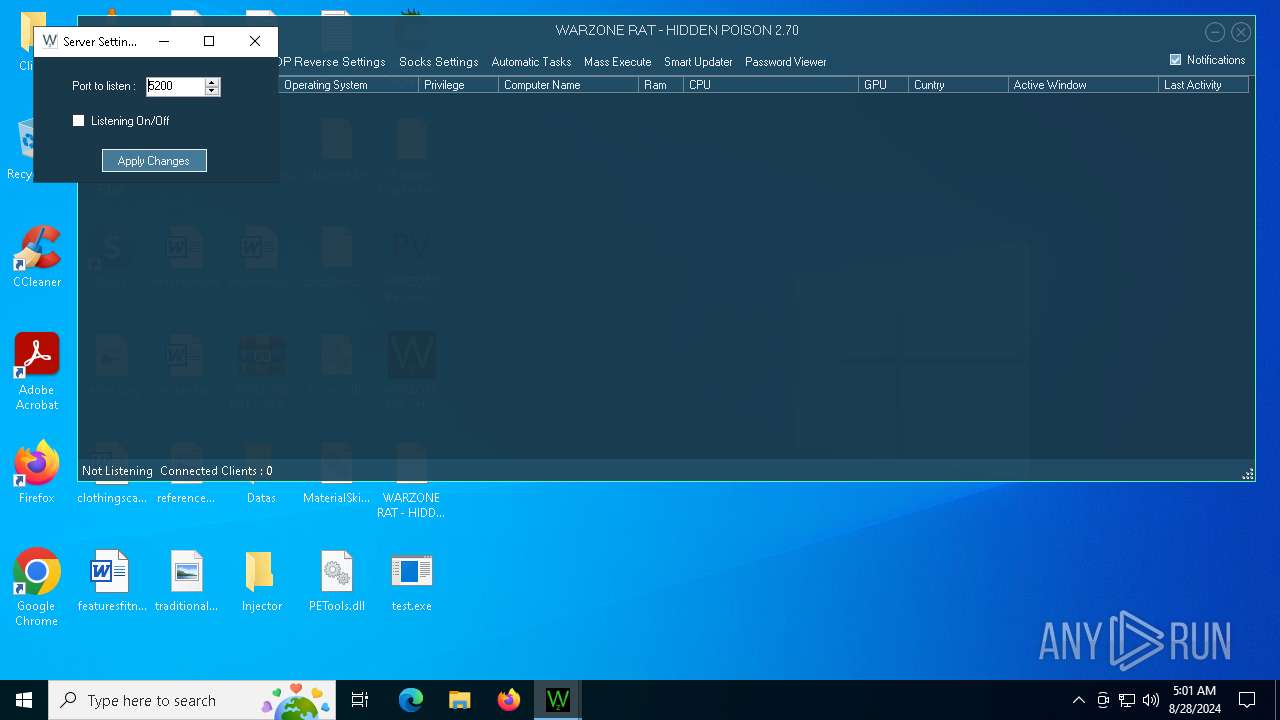Viewport: 1280px width, 720px height.
Task: Select the Recycle Bin desktop icon
Action: click(20, 150)
